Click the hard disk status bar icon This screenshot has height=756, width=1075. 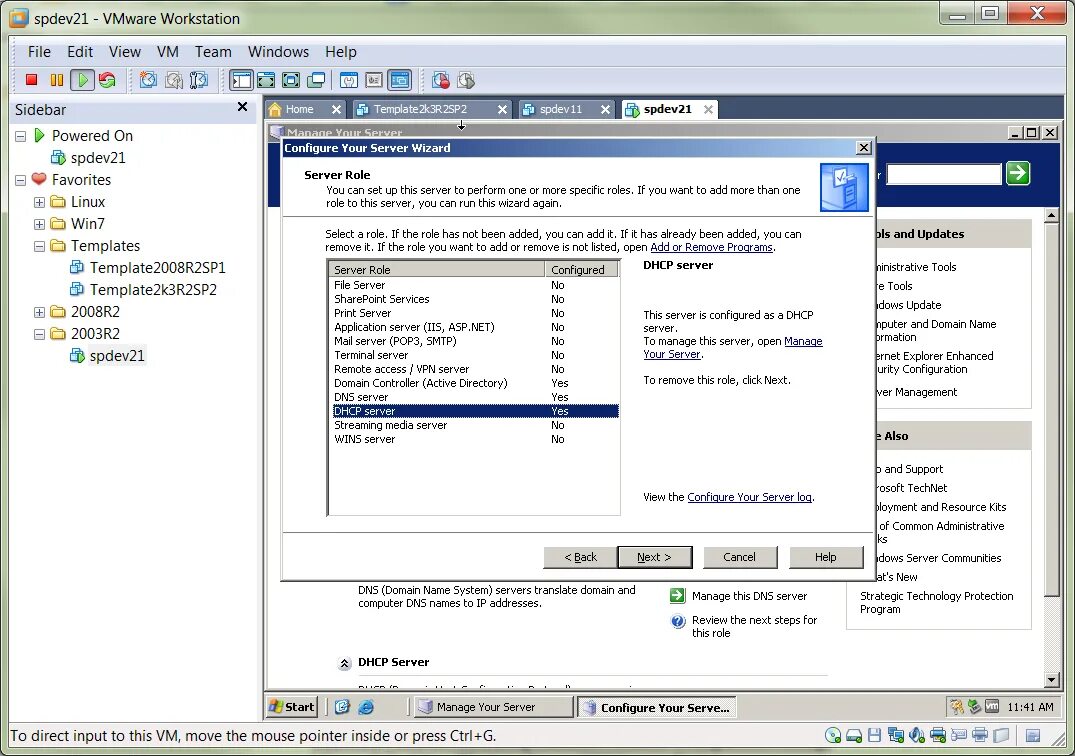point(854,735)
